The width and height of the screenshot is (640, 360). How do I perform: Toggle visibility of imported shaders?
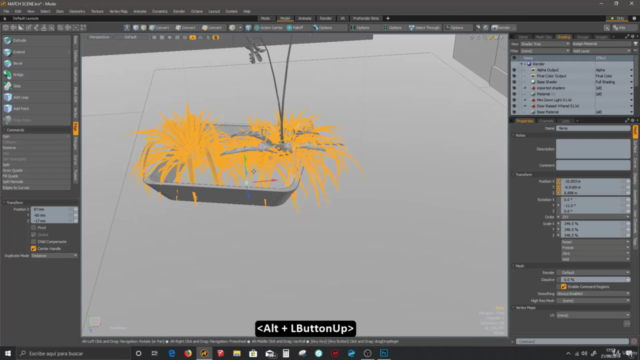click(514, 88)
